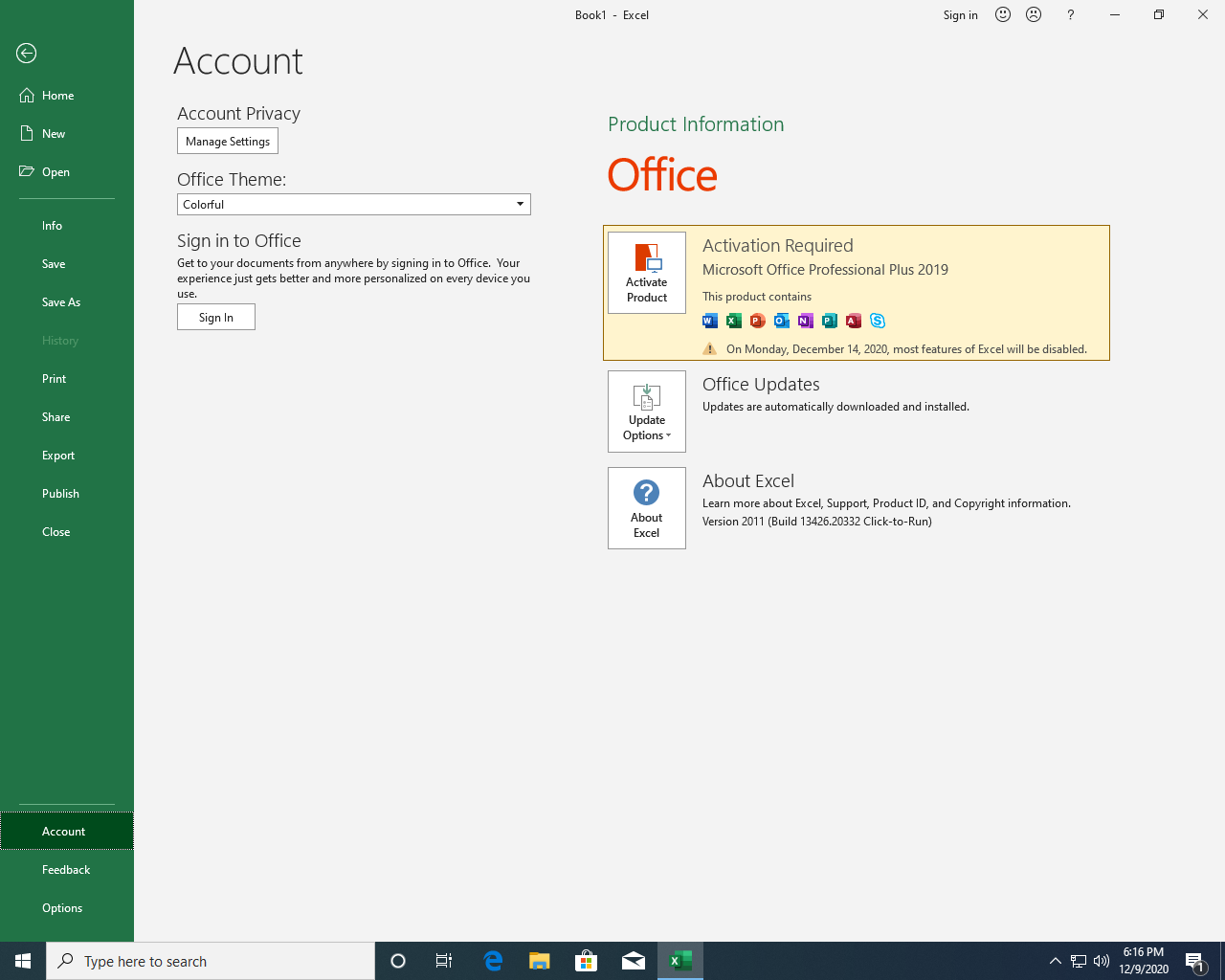The width and height of the screenshot is (1225, 980).
Task: Select Feedback in the backstage menu
Action: pyautogui.click(x=67, y=870)
